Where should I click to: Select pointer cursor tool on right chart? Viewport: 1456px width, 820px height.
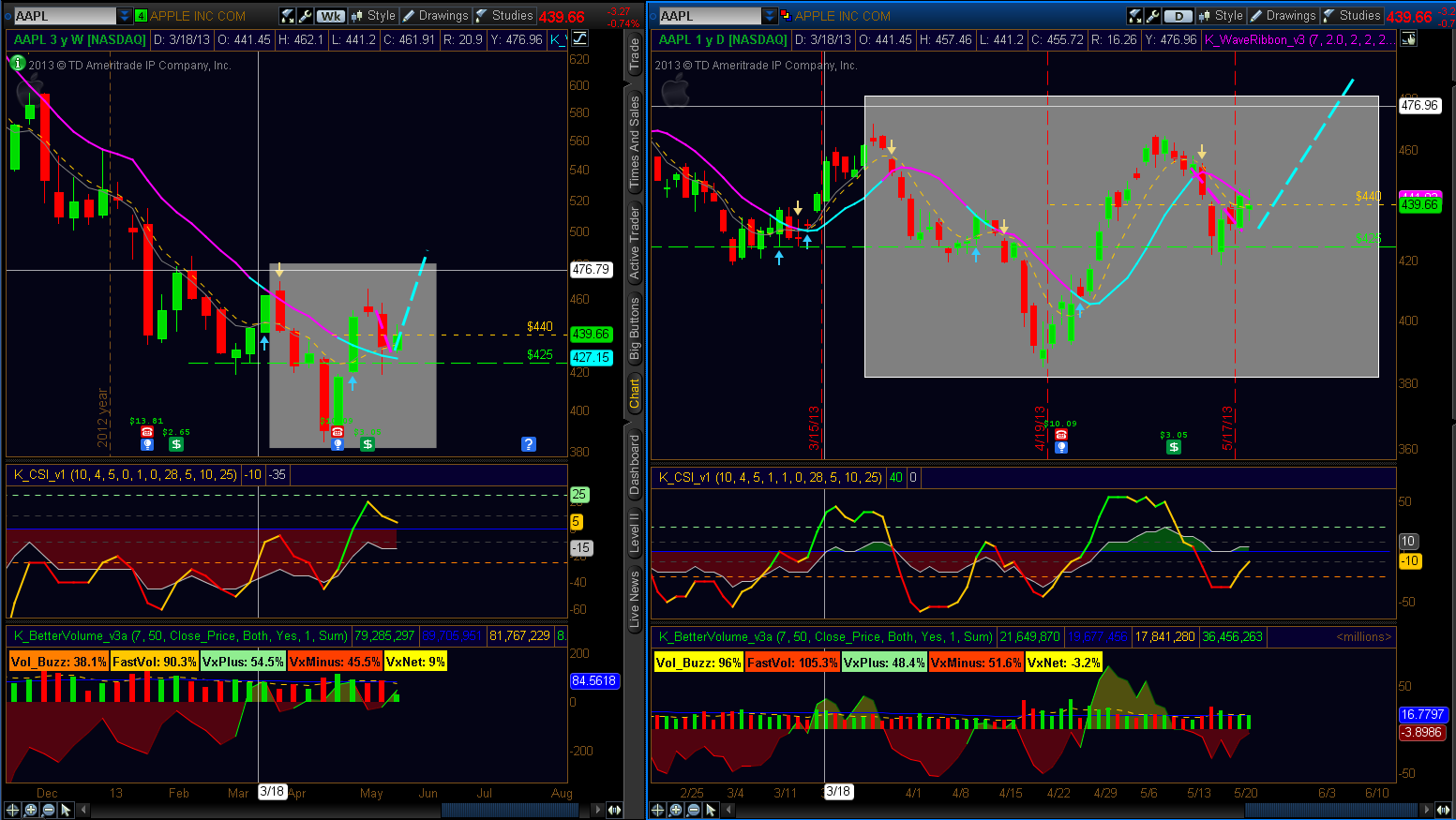click(711, 810)
